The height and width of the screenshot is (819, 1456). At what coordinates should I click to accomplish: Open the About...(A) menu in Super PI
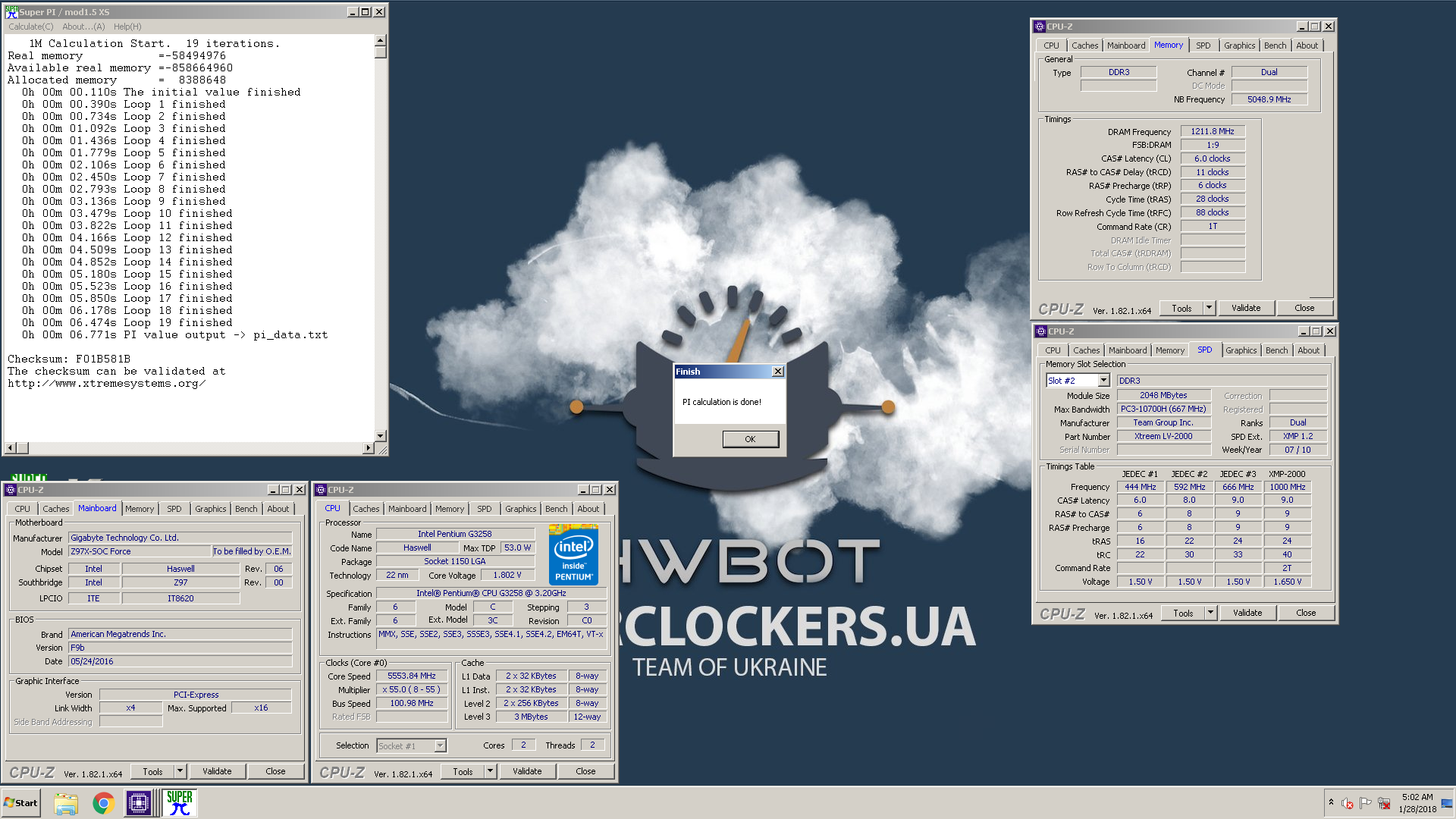point(83,27)
